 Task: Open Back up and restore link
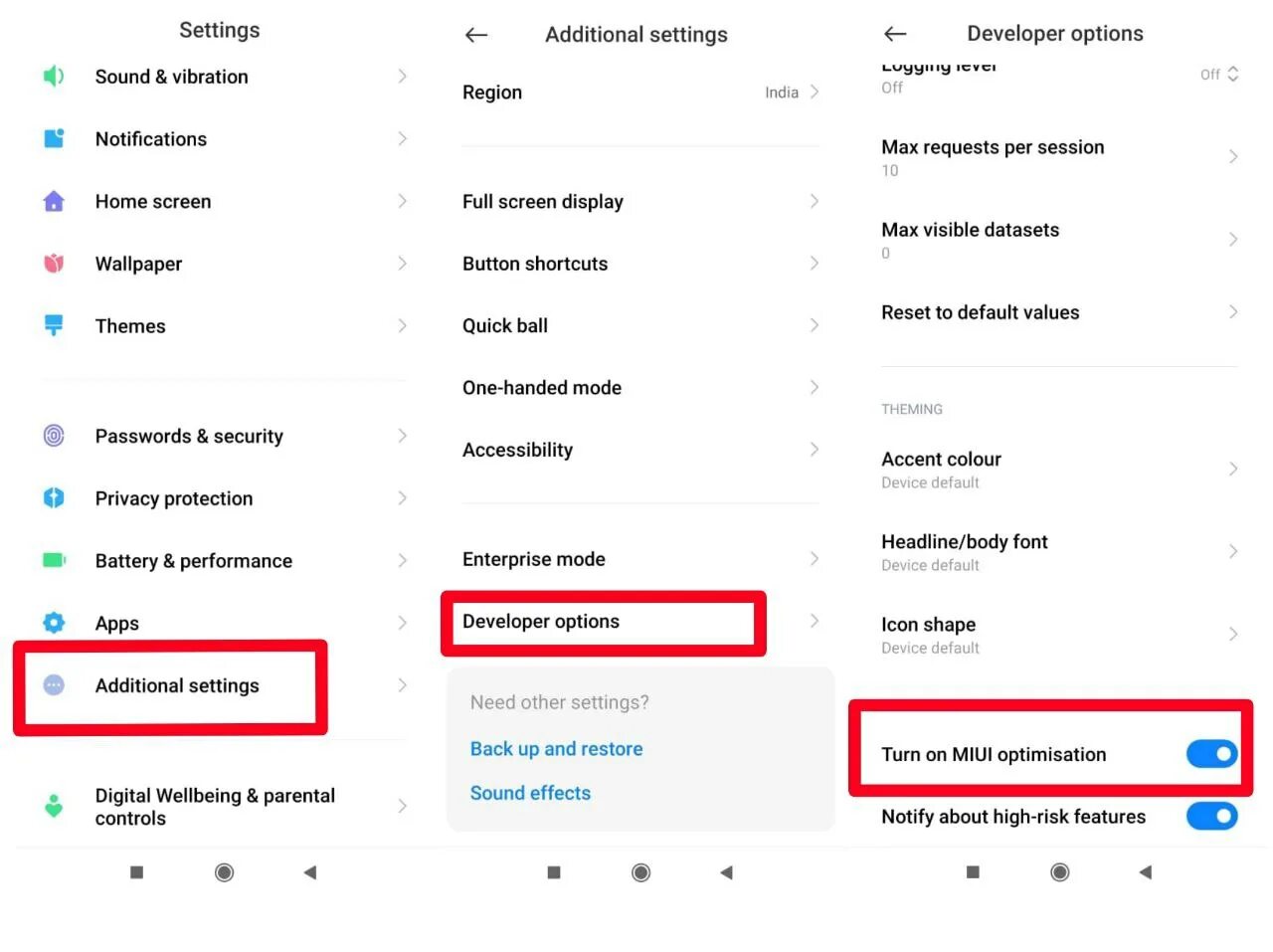[556, 749]
